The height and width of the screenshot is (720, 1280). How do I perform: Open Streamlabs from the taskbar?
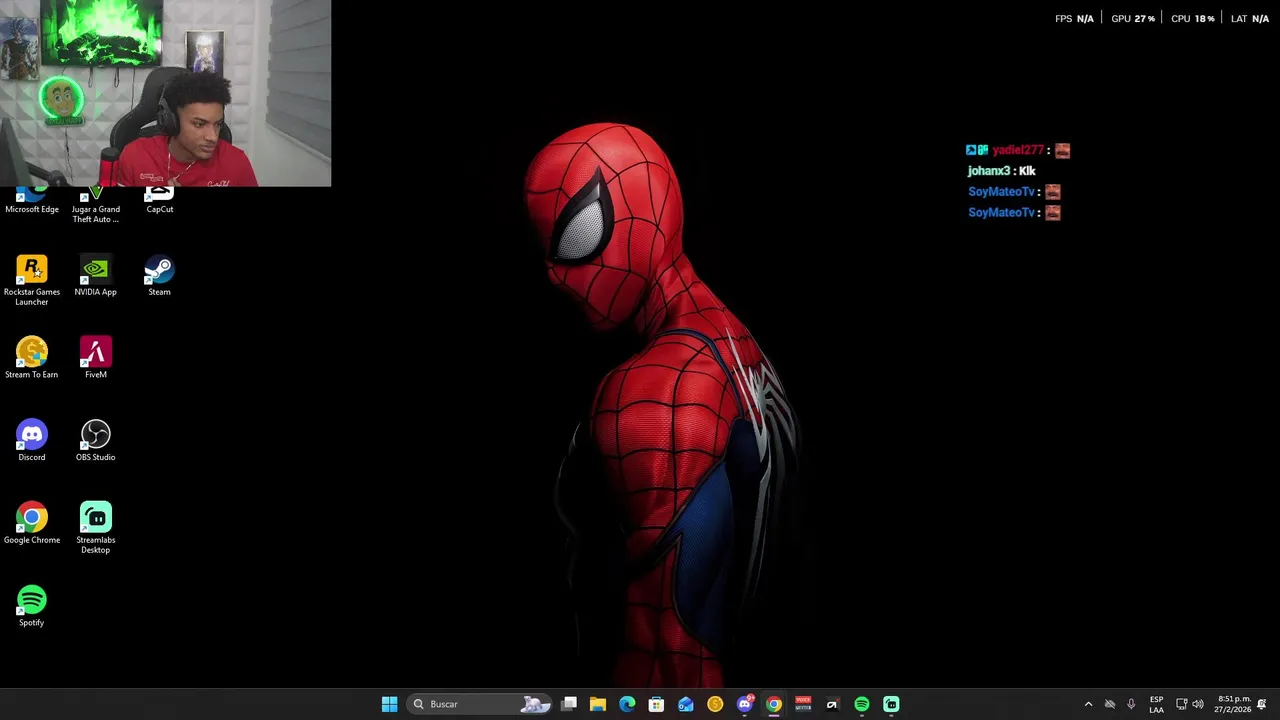891,704
